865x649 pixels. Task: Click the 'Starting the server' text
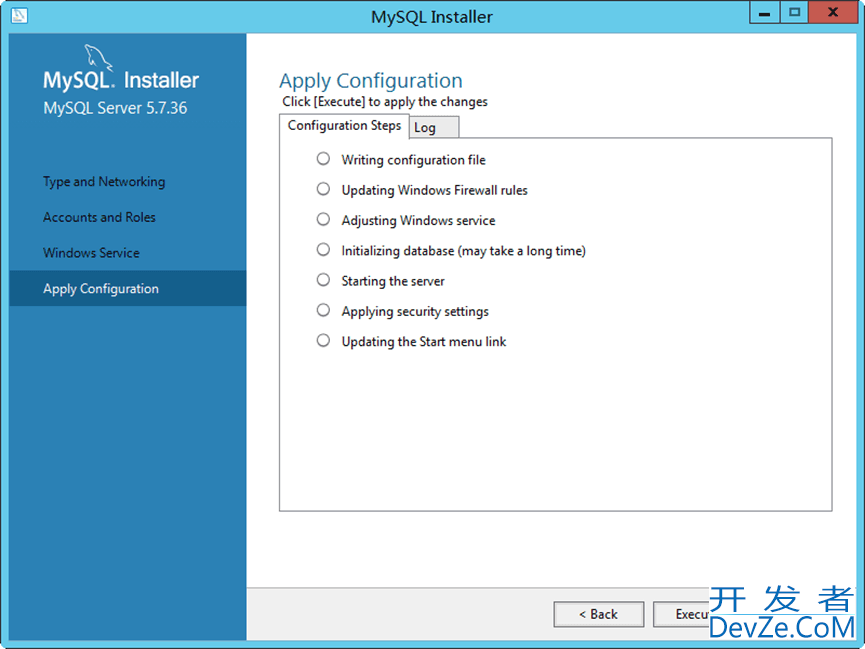(x=393, y=281)
